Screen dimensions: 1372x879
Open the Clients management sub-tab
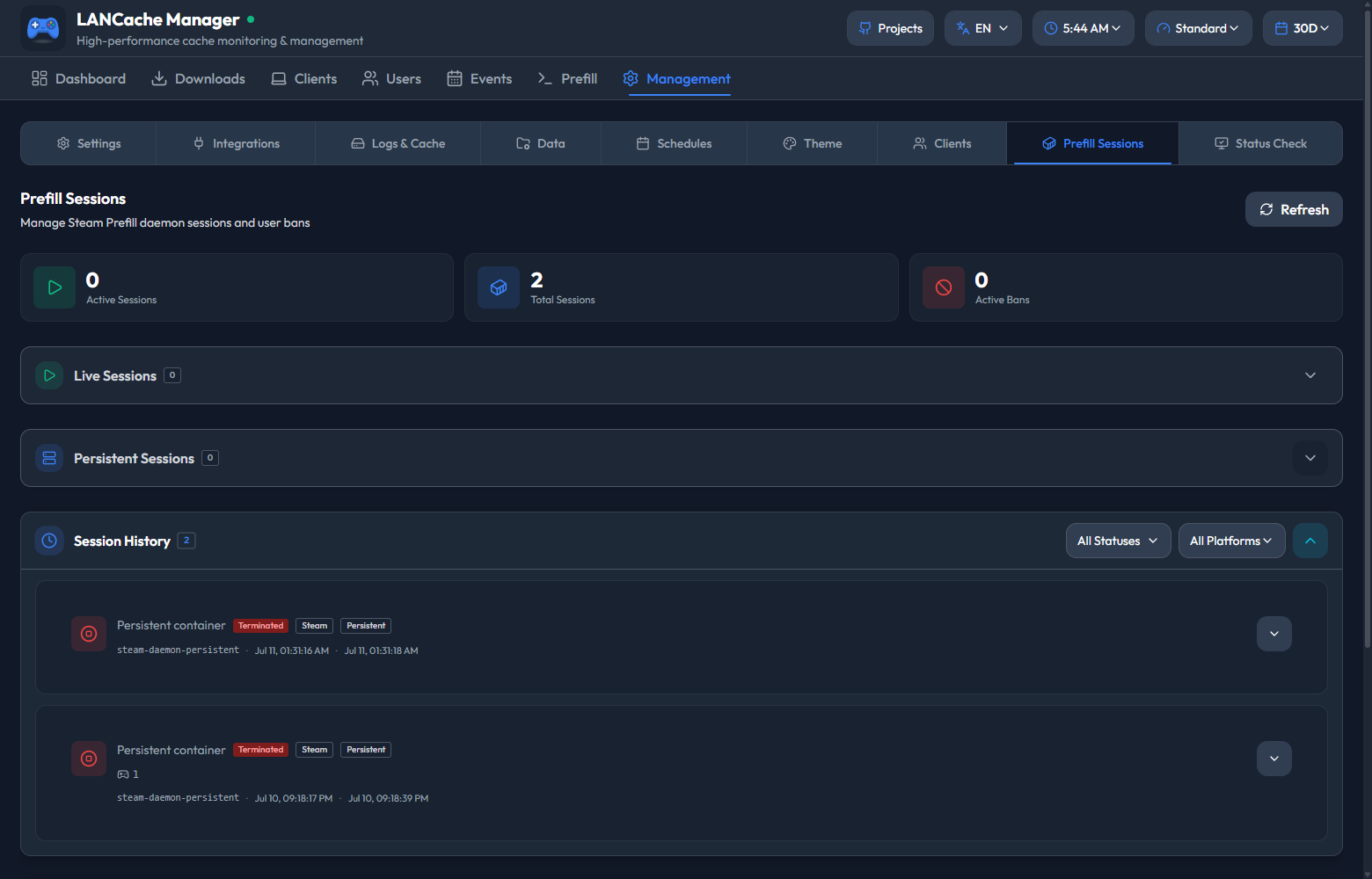(x=942, y=143)
